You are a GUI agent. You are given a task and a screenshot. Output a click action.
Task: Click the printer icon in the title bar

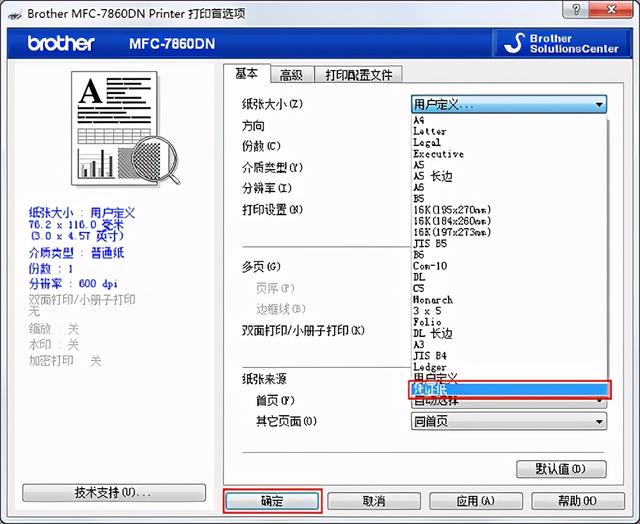(x=15, y=15)
